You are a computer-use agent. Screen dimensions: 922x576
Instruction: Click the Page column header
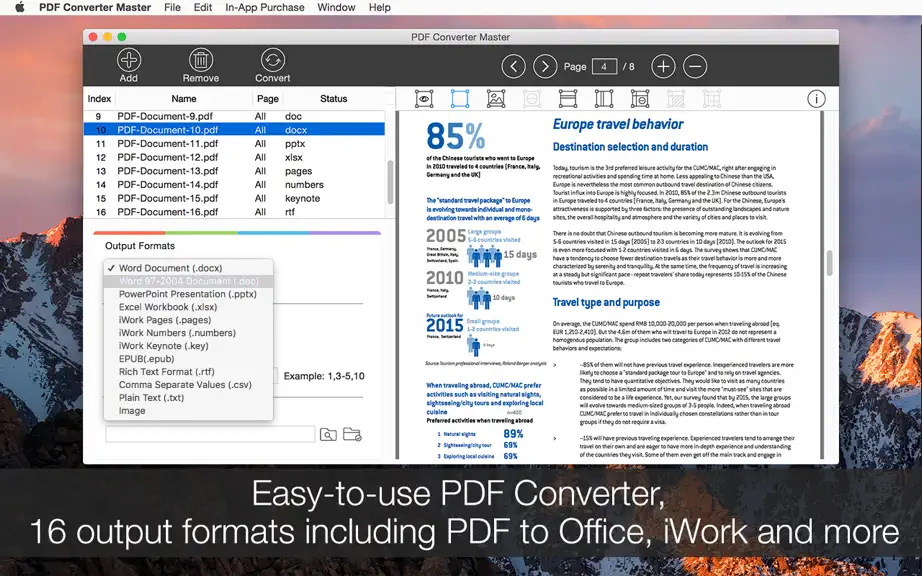[x=268, y=99]
